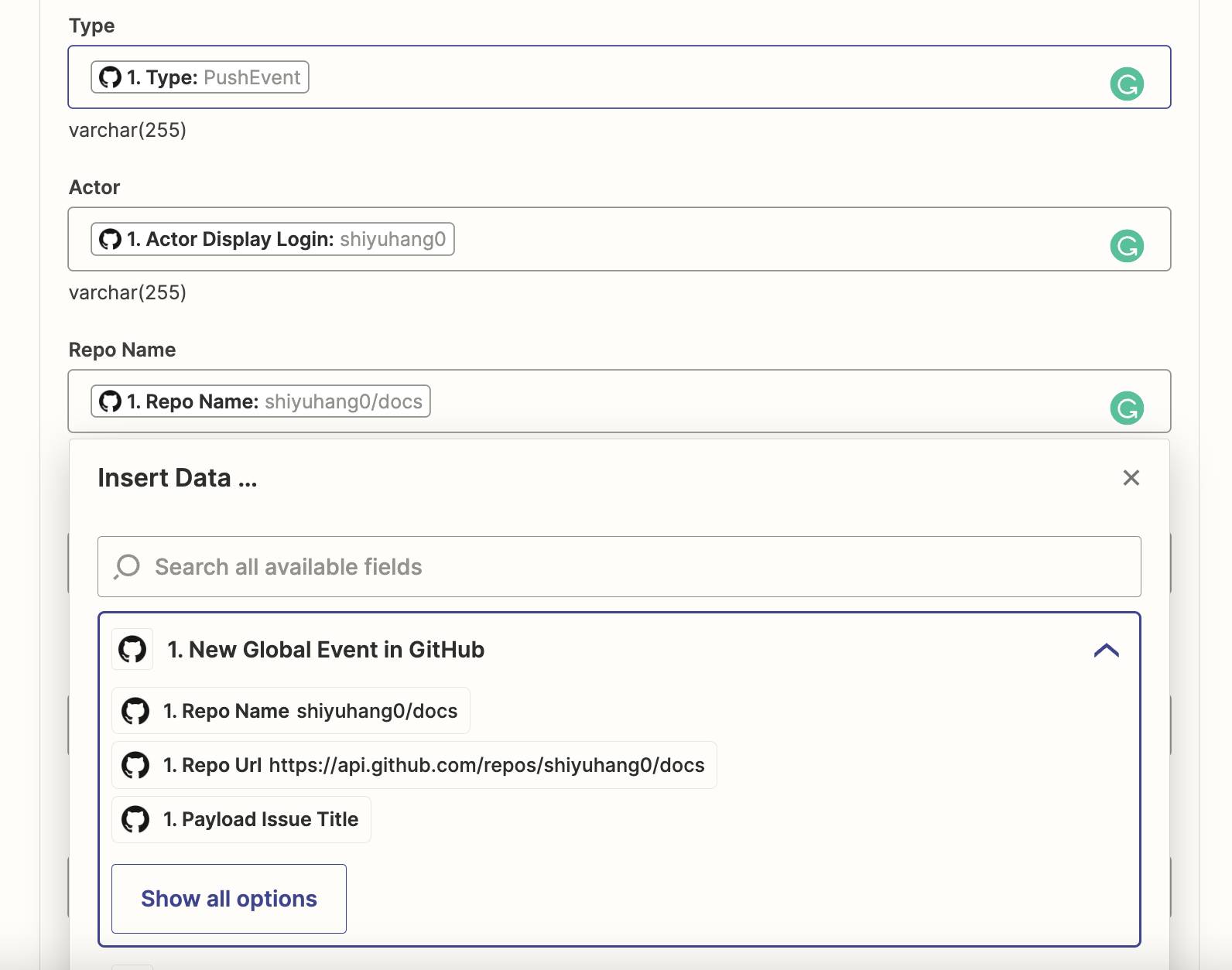
Task: Click GitHub icon in Actor Display Login pill
Action: [x=110, y=239]
